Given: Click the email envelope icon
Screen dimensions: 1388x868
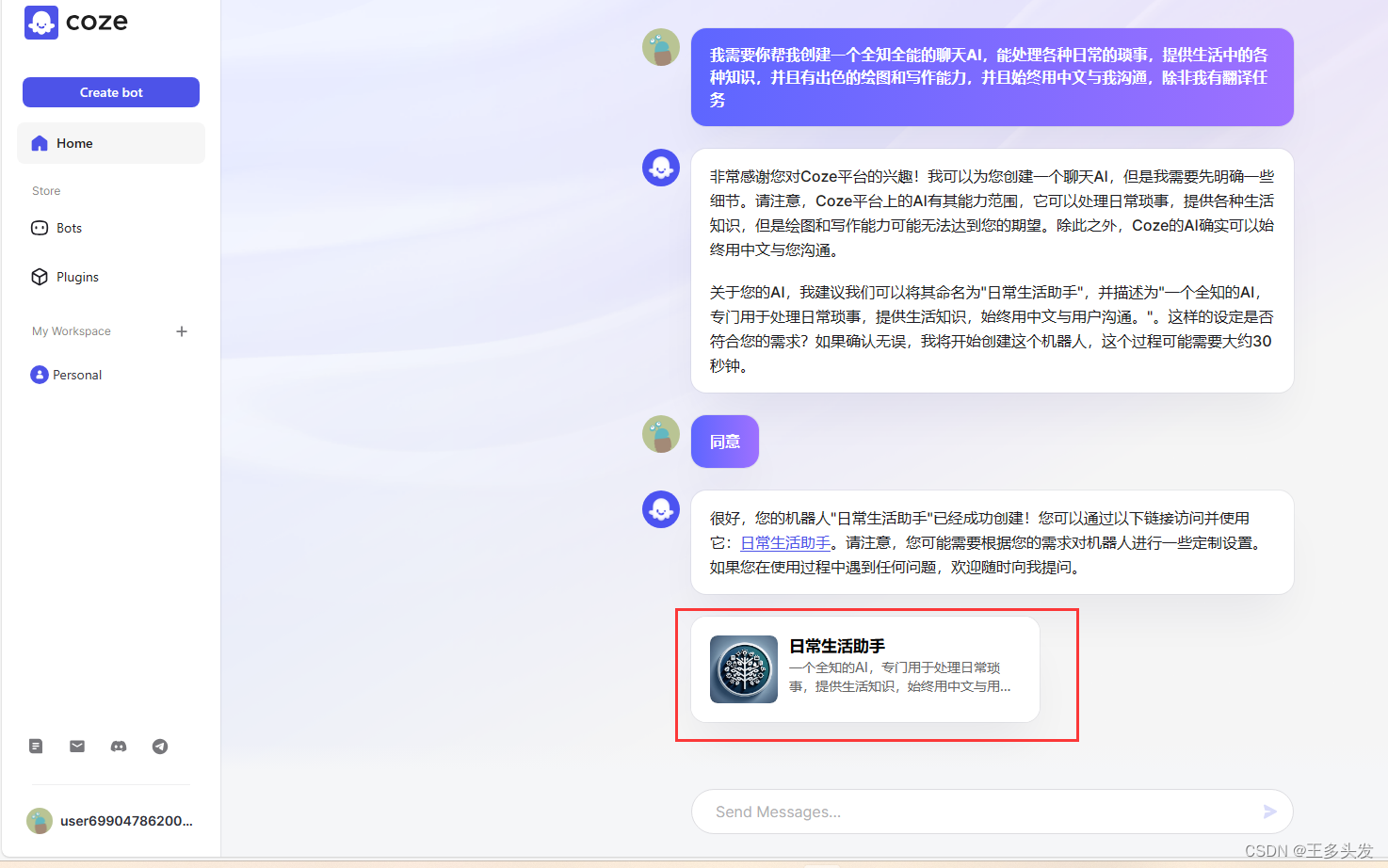Looking at the screenshot, I should pyautogui.click(x=77, y=747).
